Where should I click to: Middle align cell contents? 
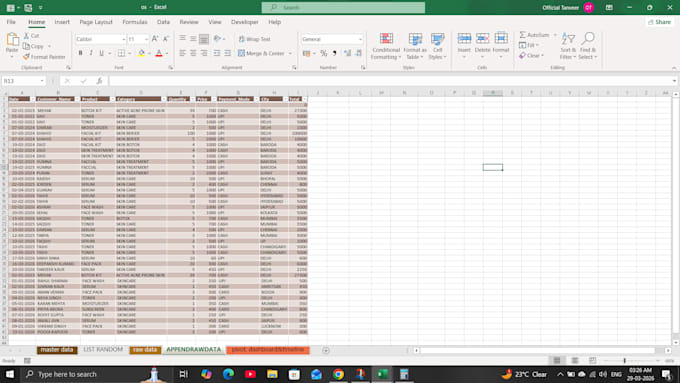point(193,39)
